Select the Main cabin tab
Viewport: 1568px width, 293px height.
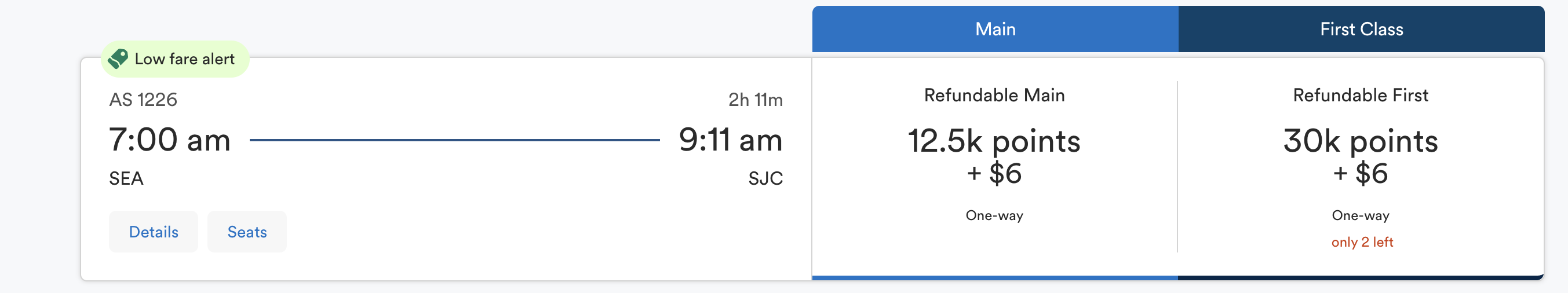click(x=994, y=29)
